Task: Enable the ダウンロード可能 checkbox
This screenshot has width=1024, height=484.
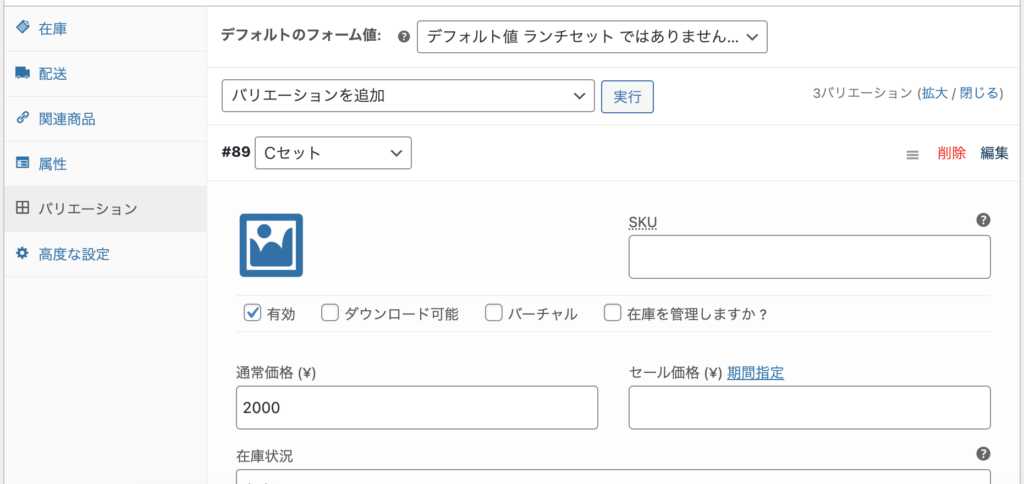Action: click(330, 313)
